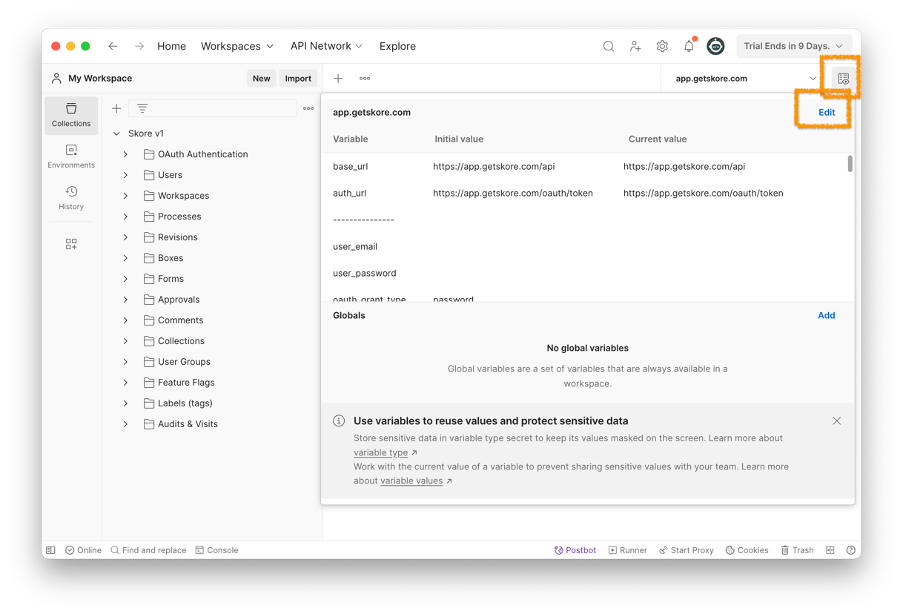Open a new tab with plus
904x614 pixels.
point(338,78)
